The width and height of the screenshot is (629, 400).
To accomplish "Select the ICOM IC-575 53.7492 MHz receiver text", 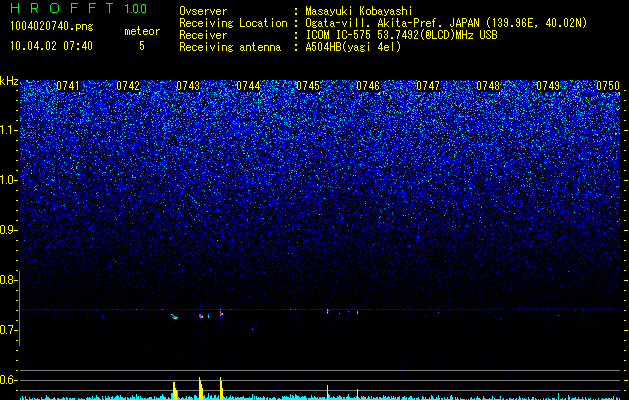I will click(x=401, y=35).
